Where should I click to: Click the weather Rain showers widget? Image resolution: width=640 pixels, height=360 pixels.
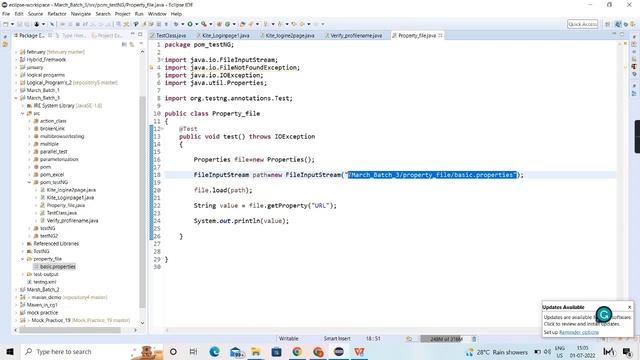(497, 352)
